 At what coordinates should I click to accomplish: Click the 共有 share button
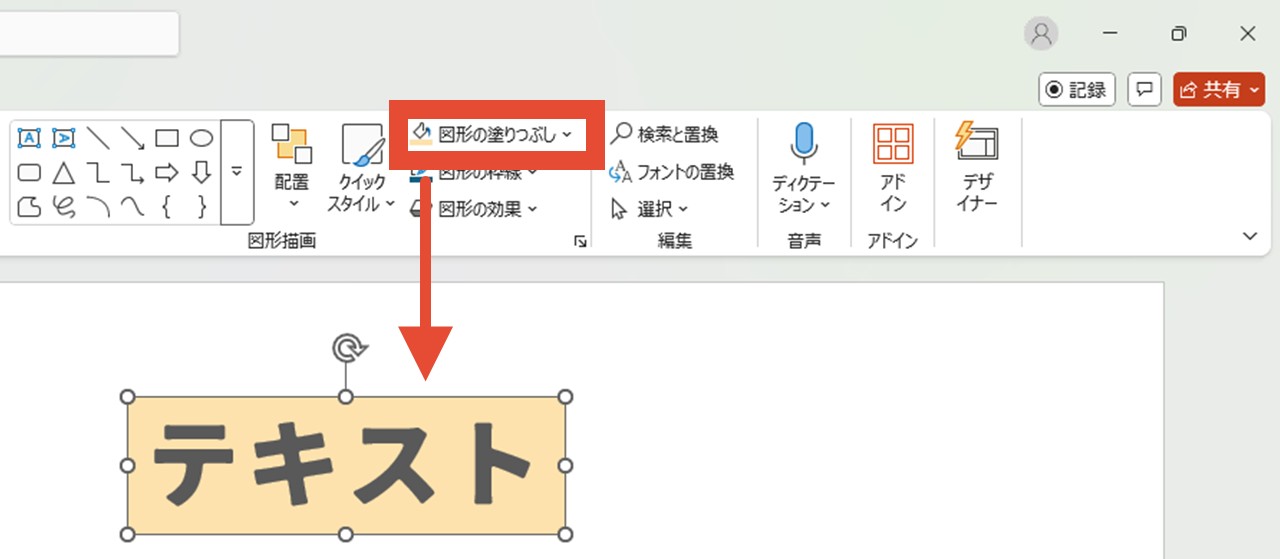coord(1219,90)
